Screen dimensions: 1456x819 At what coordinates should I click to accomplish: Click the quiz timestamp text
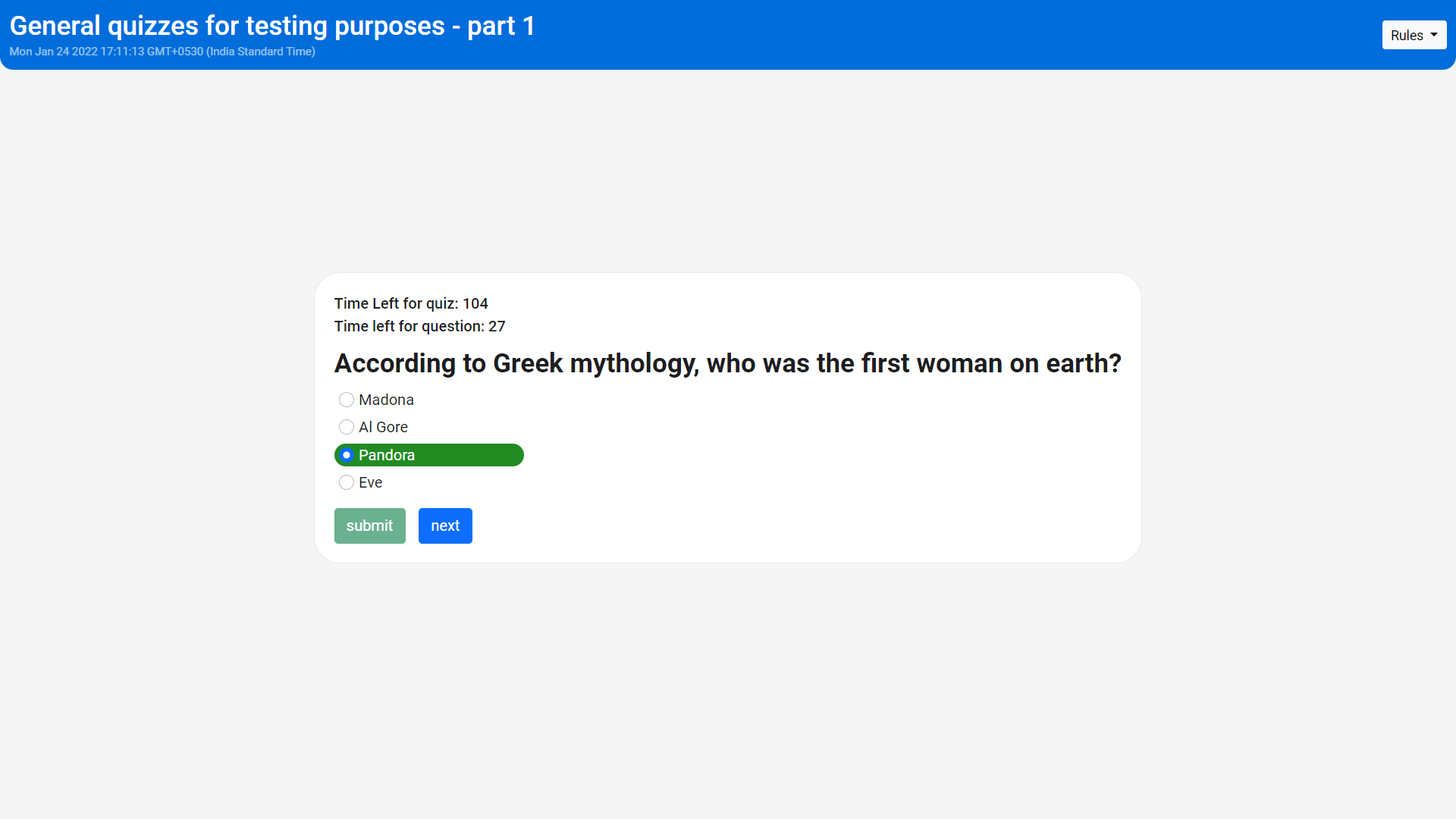click(x=162, y=52)
